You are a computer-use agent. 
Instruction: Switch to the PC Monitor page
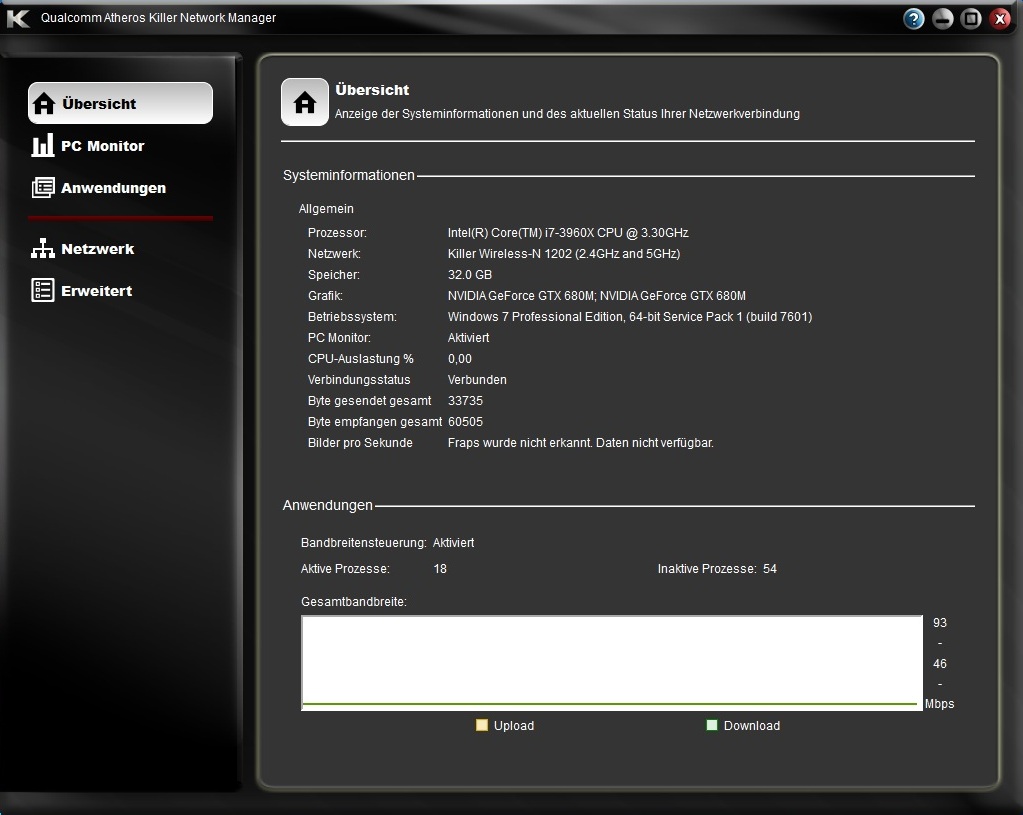point(102,146)
